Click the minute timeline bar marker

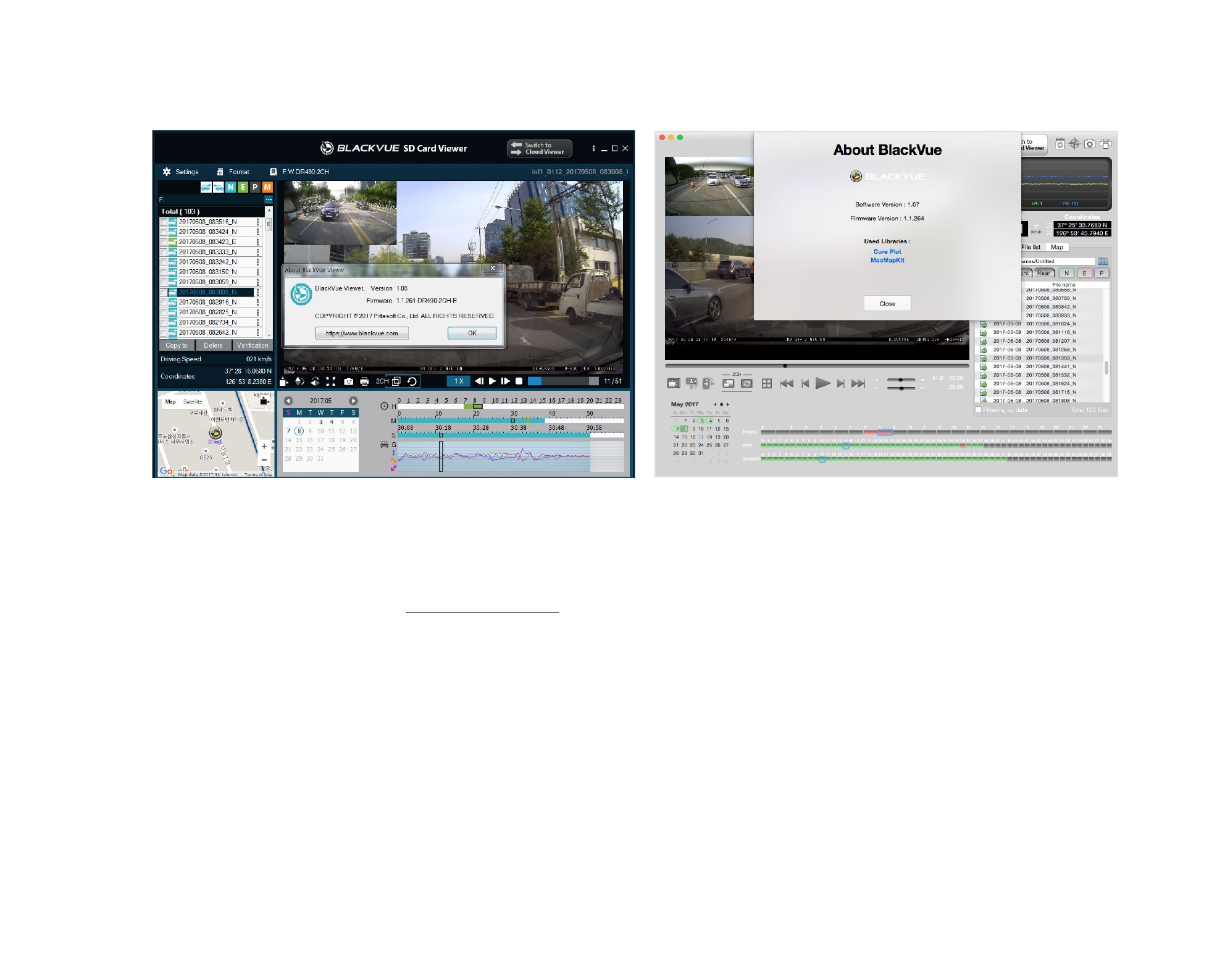pos(512,421)
